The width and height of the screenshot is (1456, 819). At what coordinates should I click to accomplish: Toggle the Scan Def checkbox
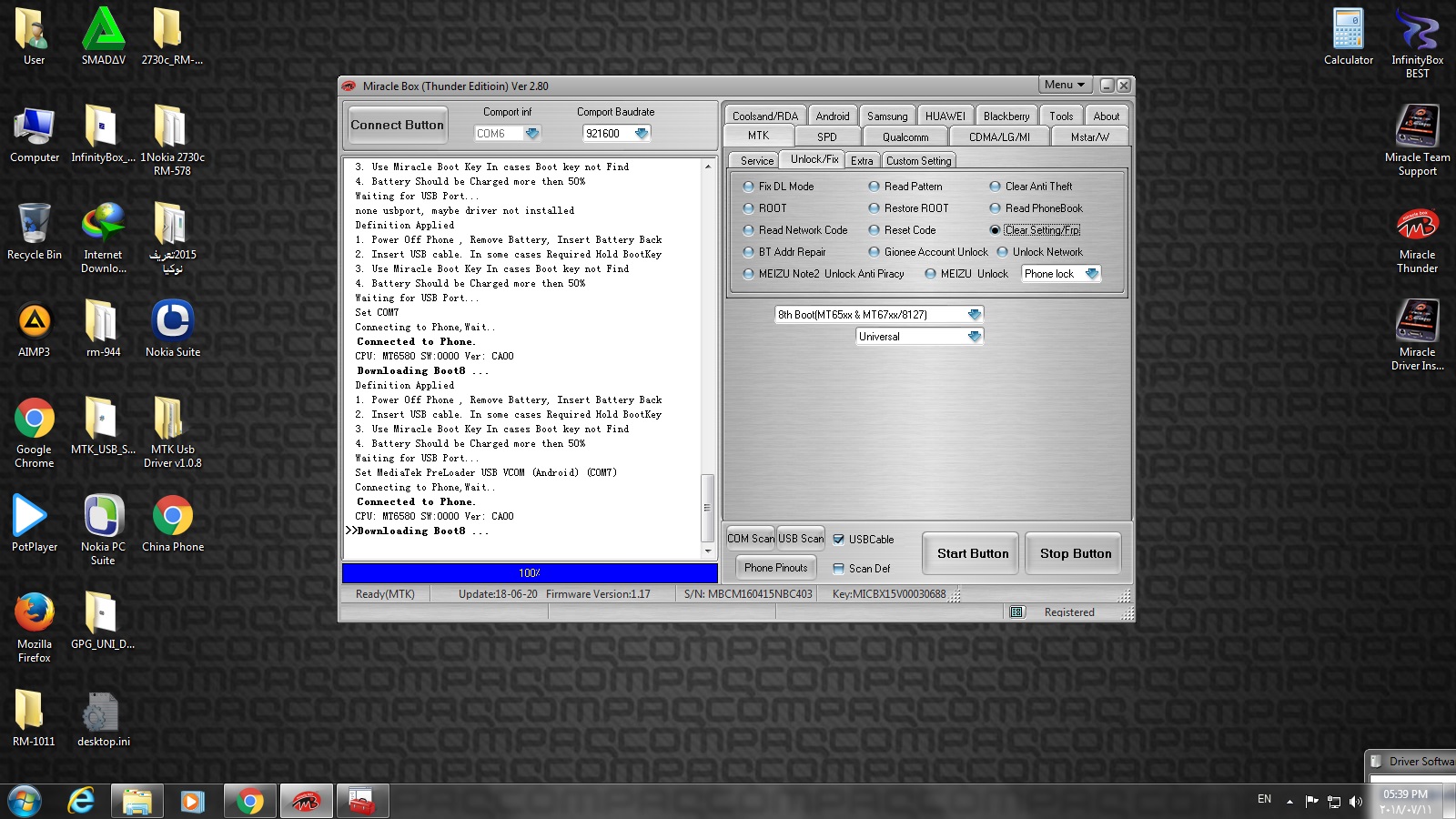click(x=862, y=569)
